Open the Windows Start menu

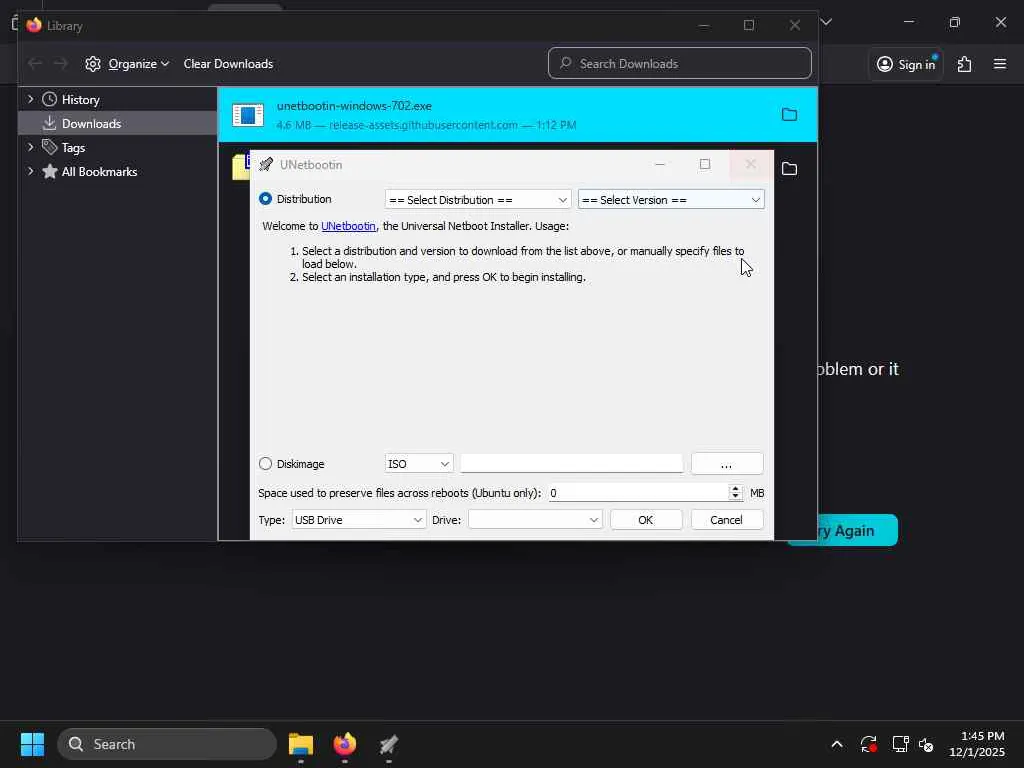click(x=32, y=744)
